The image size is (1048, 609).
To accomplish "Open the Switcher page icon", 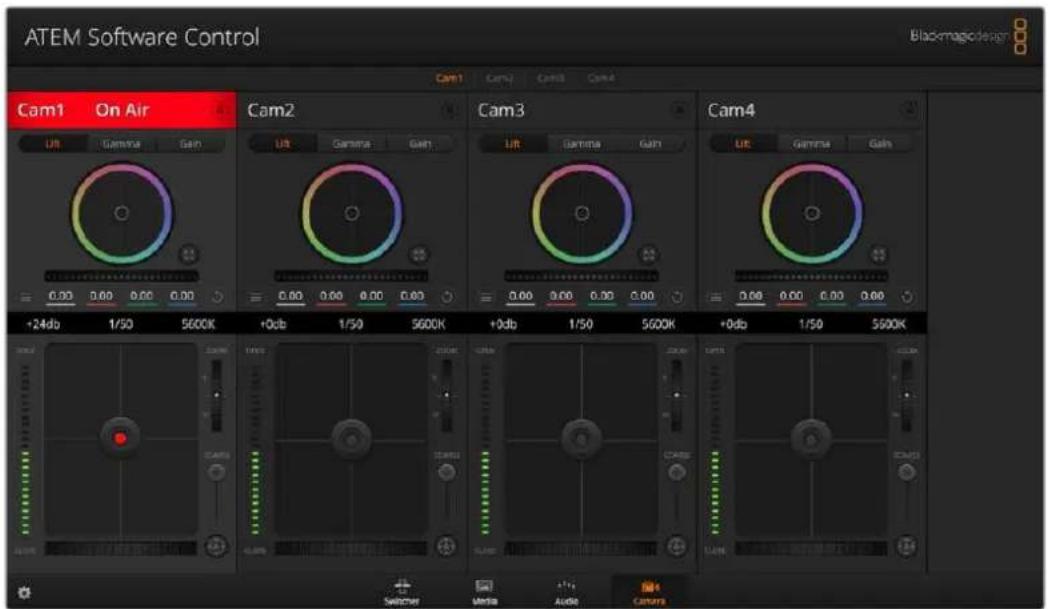I will coord(402,592).
